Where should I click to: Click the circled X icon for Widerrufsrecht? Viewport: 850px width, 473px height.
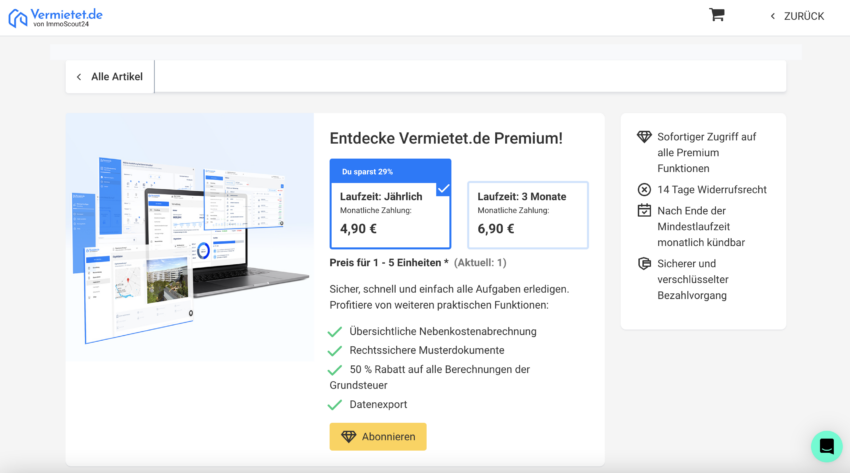coord(644,190)
